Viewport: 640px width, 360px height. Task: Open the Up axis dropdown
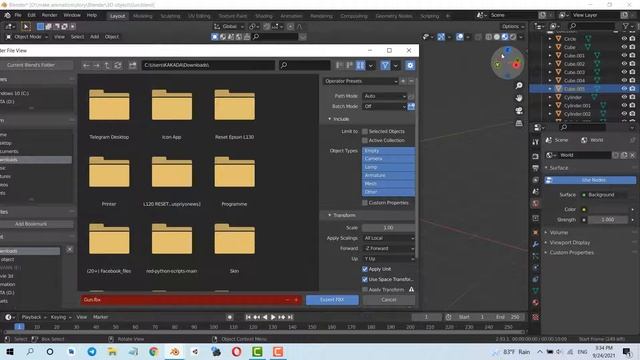[x=388, y=259]
